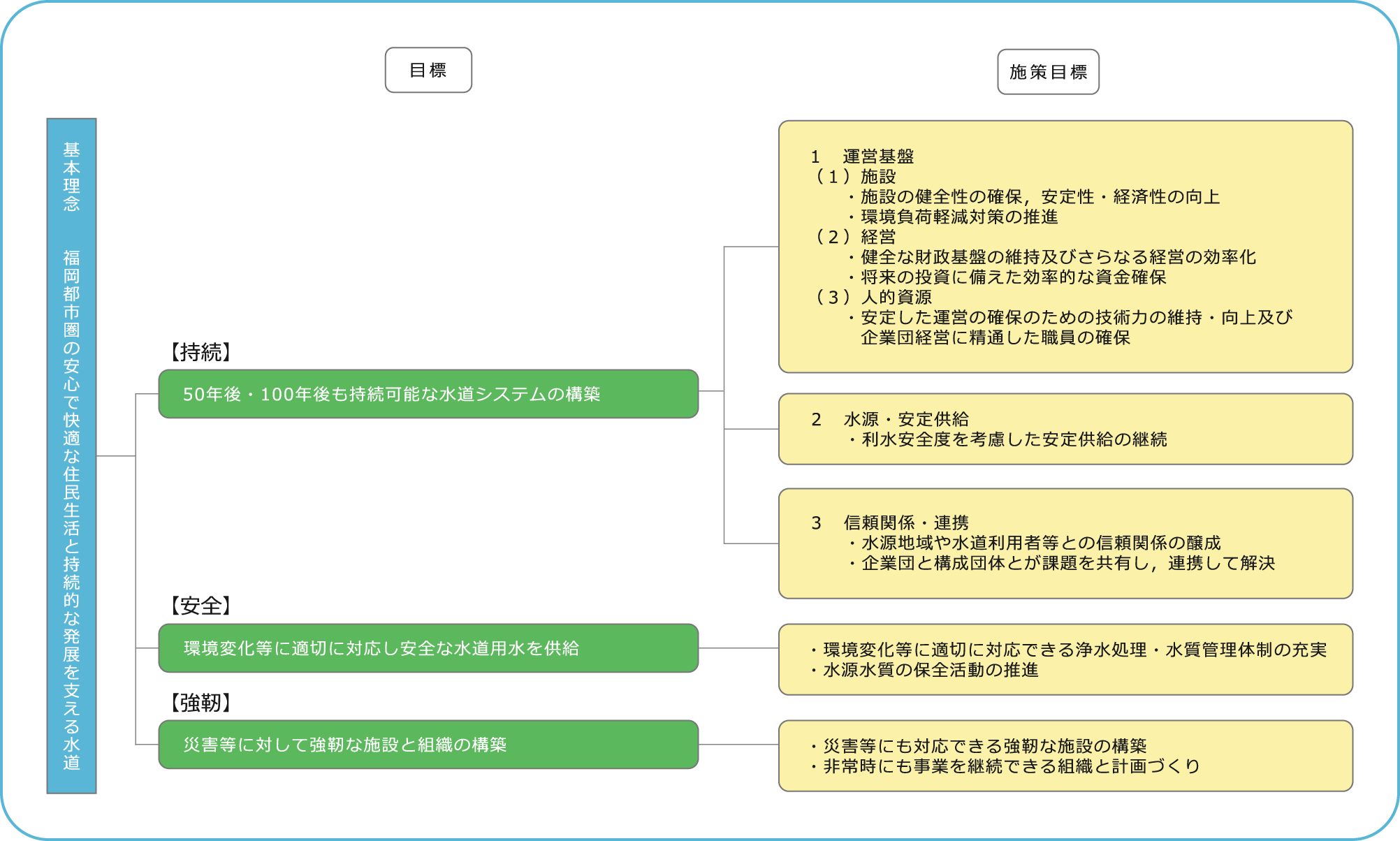Select the blue 基本理念 vertical banner
This screenshot has height=841, width=1400.
pos(71,455)
